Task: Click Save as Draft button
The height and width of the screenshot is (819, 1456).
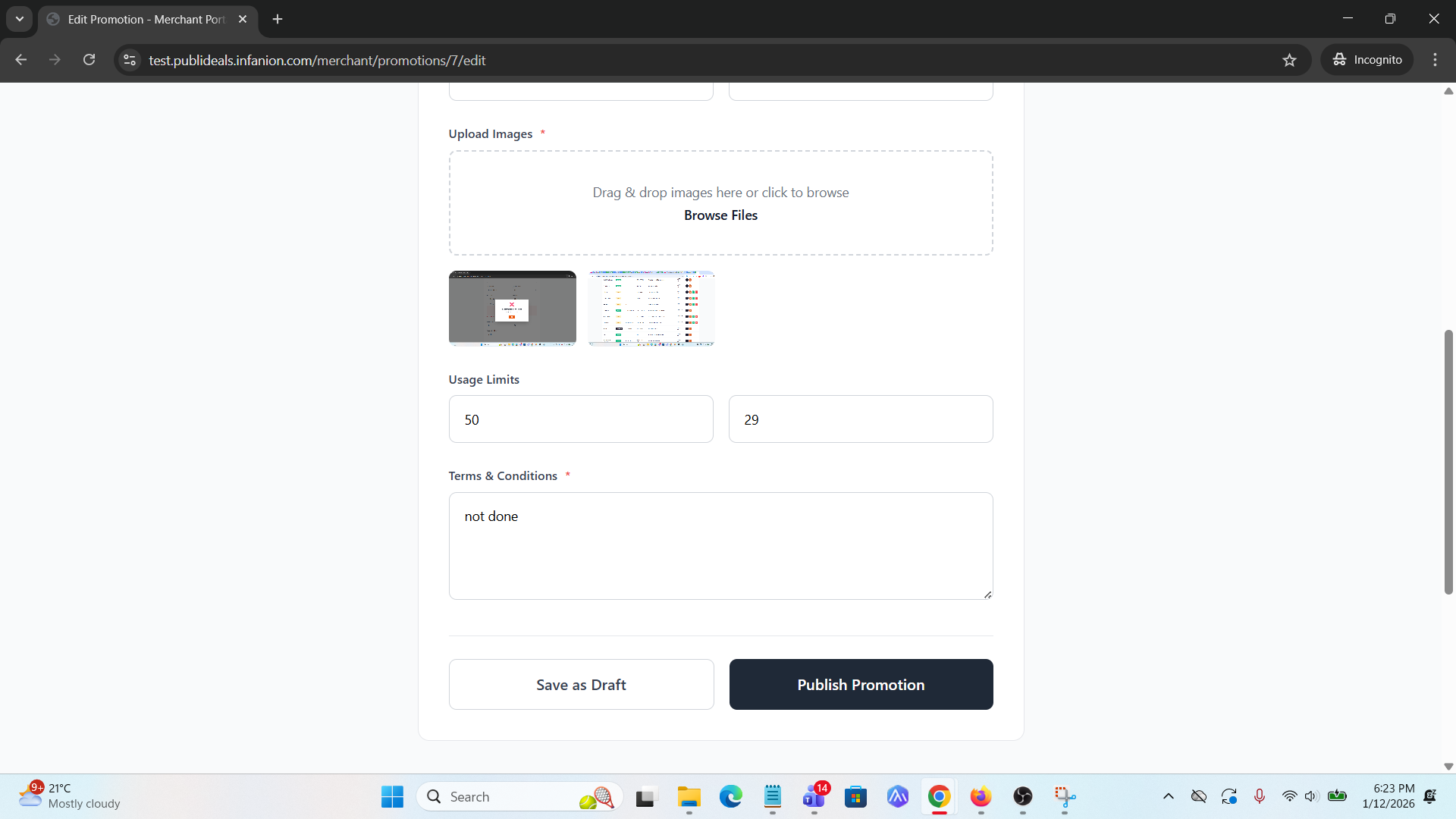Action: (581, 684)
